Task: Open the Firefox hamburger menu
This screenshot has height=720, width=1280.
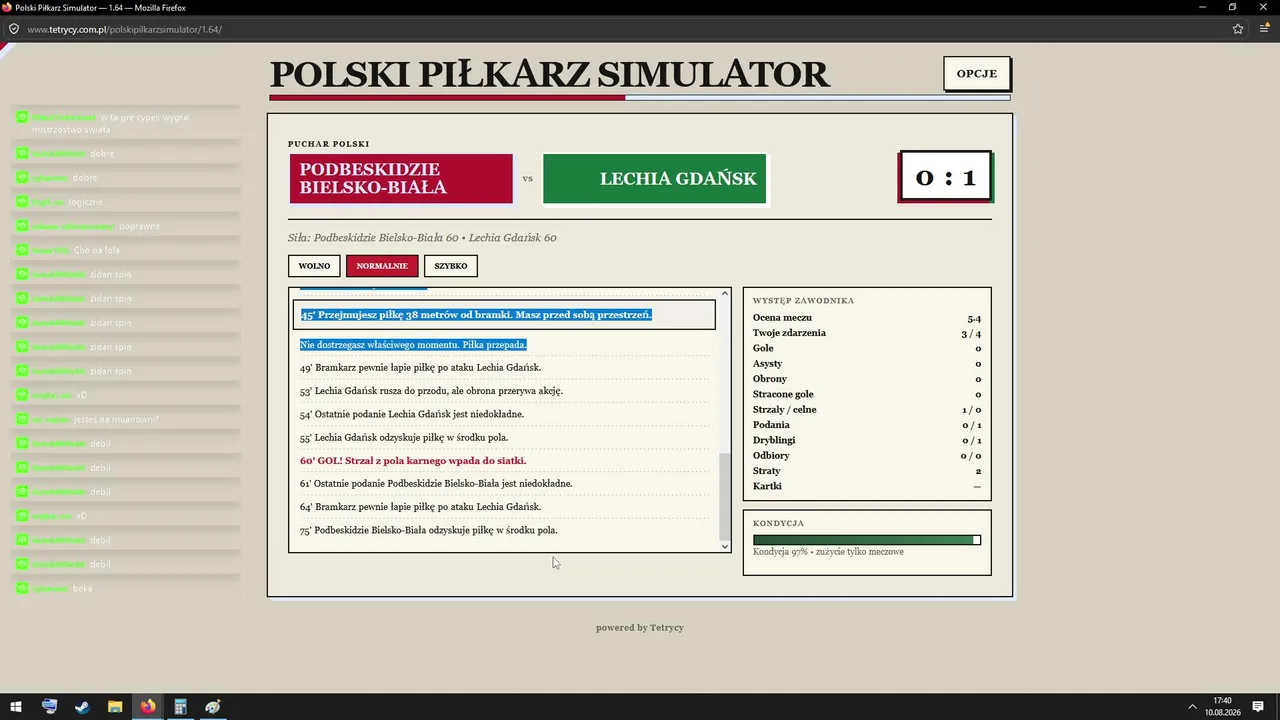Action: point(1264,29)
